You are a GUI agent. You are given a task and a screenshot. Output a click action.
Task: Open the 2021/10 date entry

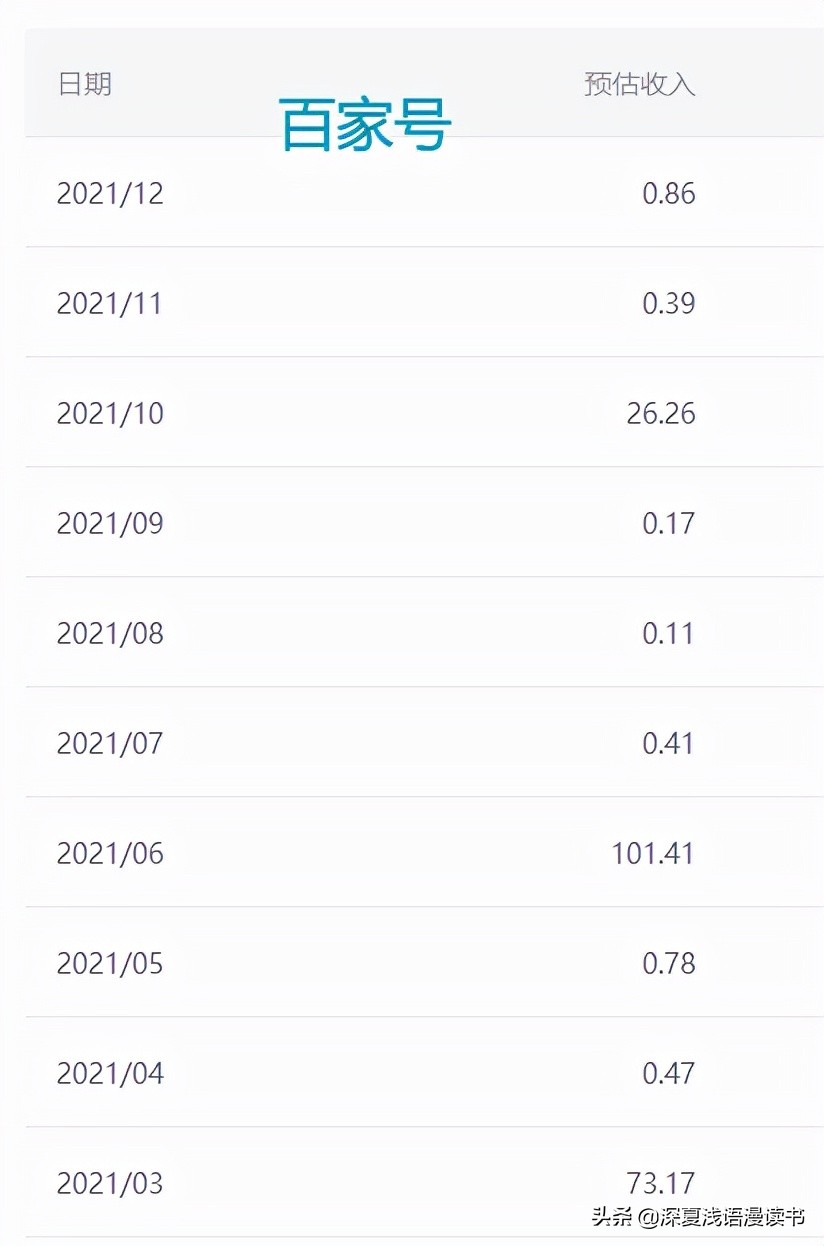pyautogui.click(x=110, y=413)
